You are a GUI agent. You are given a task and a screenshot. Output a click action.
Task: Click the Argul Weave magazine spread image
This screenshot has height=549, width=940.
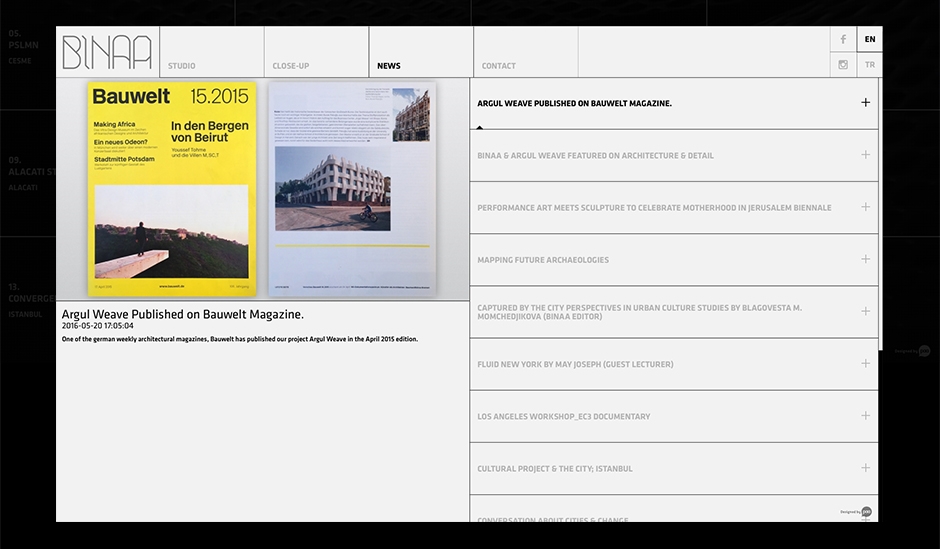pyautogui.click(x=352, y=189)
